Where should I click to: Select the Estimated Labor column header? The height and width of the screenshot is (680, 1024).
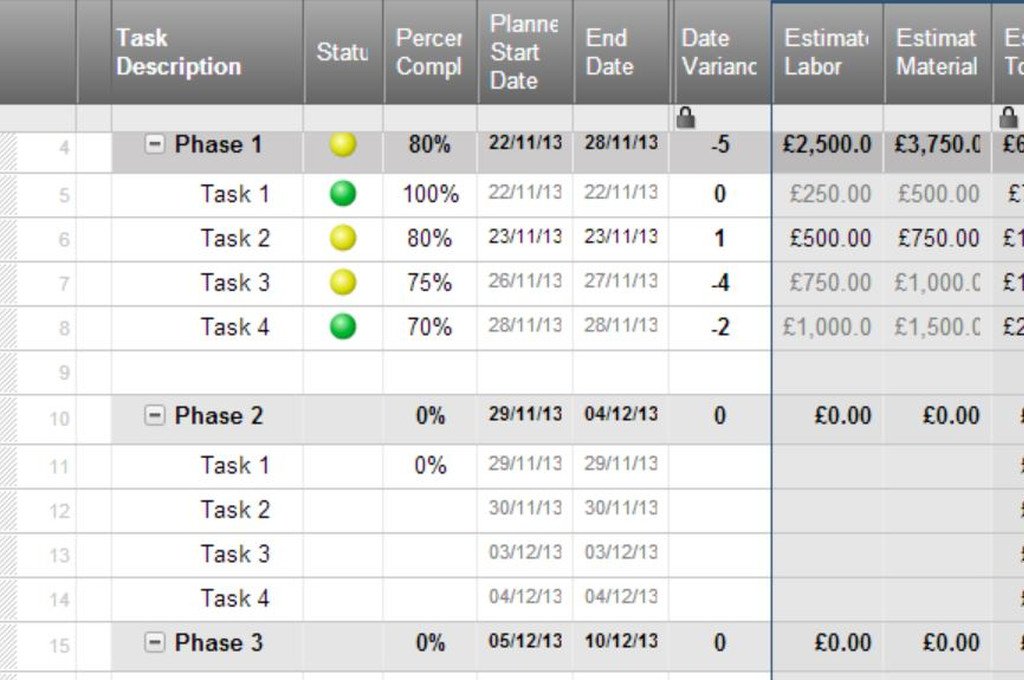(827, 52)
